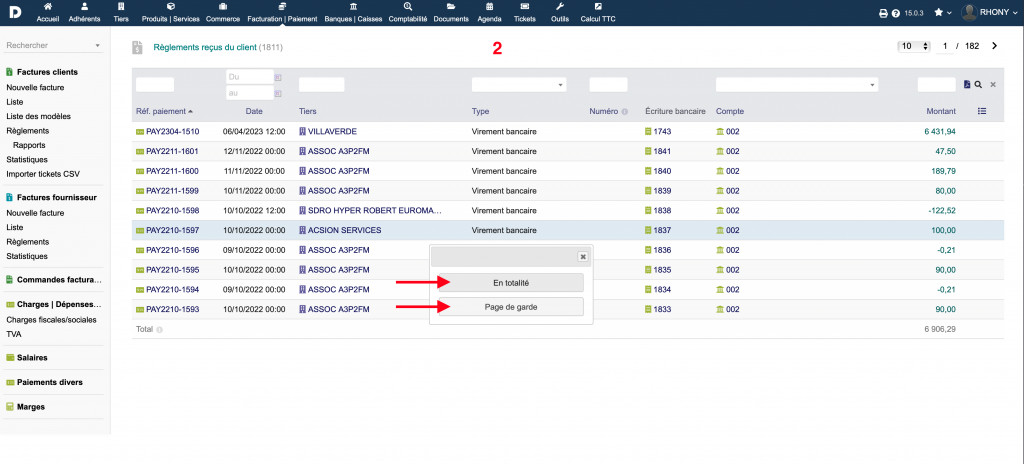Expand the Compte filter dropdown
The height and width of the screenshot is (464, 1024).
(797, 85)
